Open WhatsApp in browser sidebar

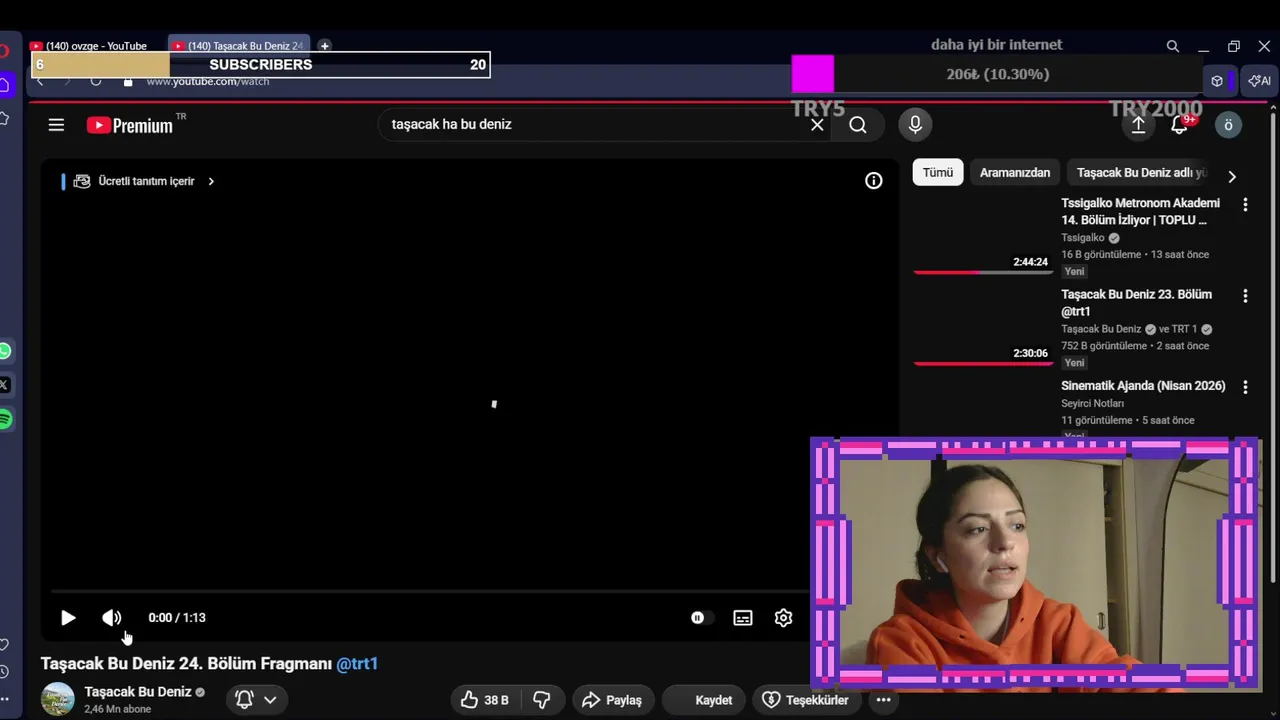tap(5, 351)
